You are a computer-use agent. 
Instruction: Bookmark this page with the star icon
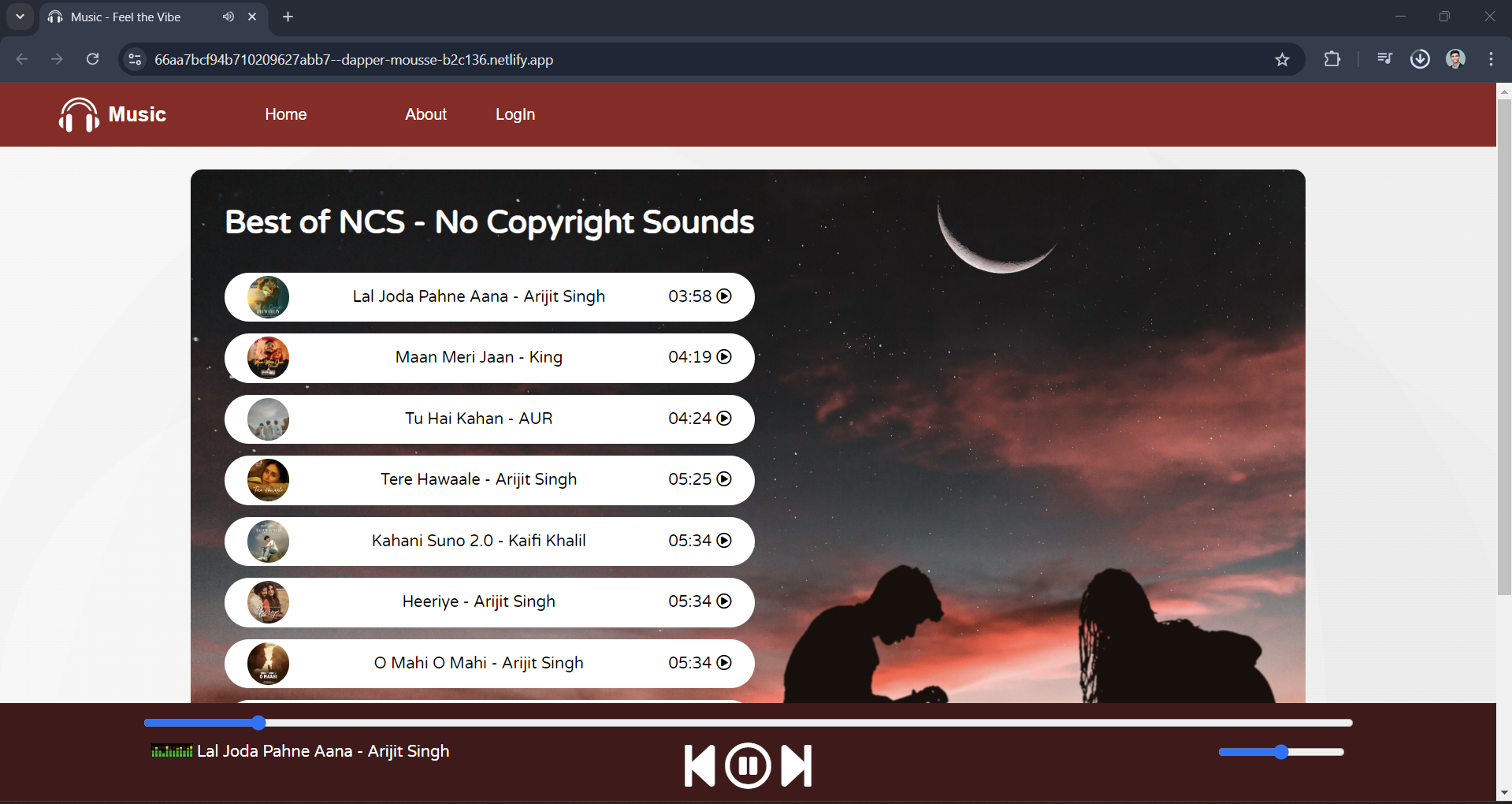(1282, 60)
